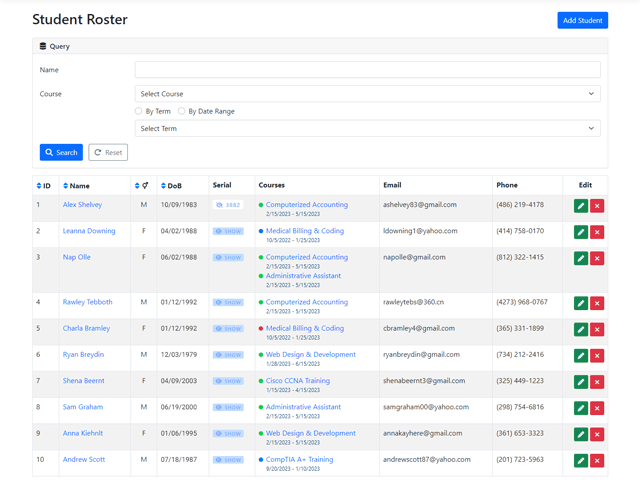
Task: Delete Ryan Breydin's row with red X
Action: coord(597,356)
